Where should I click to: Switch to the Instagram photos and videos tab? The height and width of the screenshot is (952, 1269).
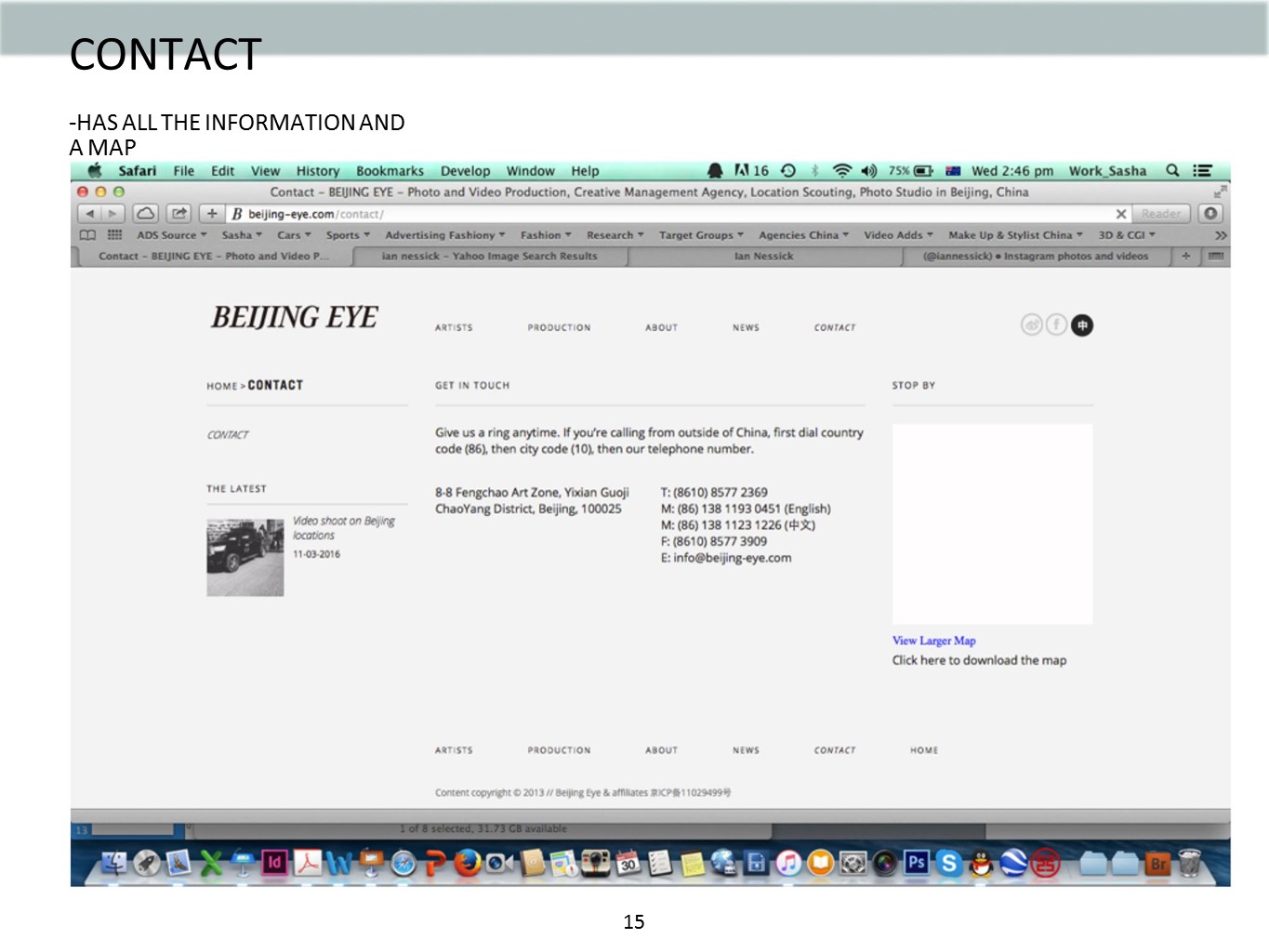[1036, 256]
